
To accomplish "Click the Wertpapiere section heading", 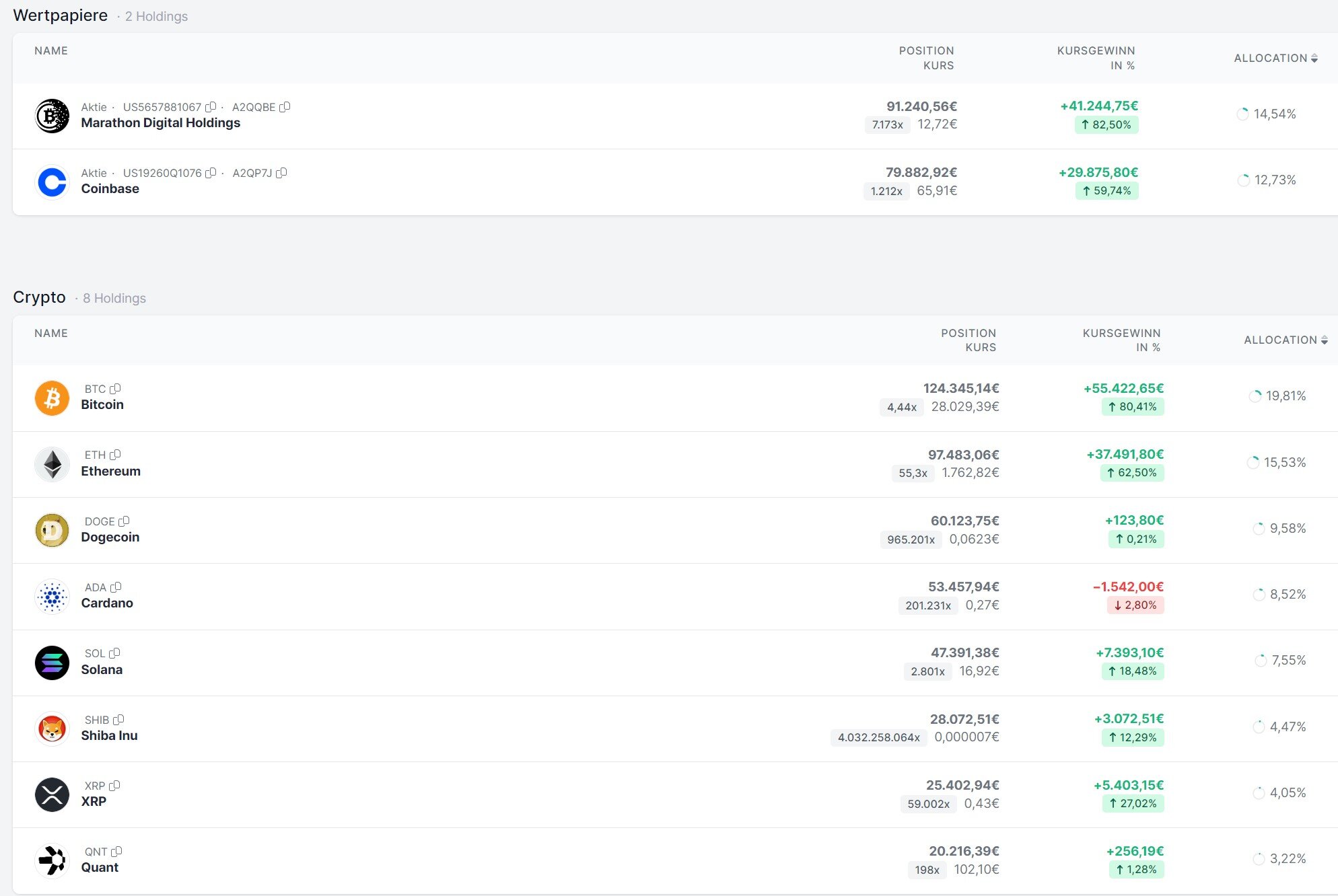I will [x=60, y=15].
